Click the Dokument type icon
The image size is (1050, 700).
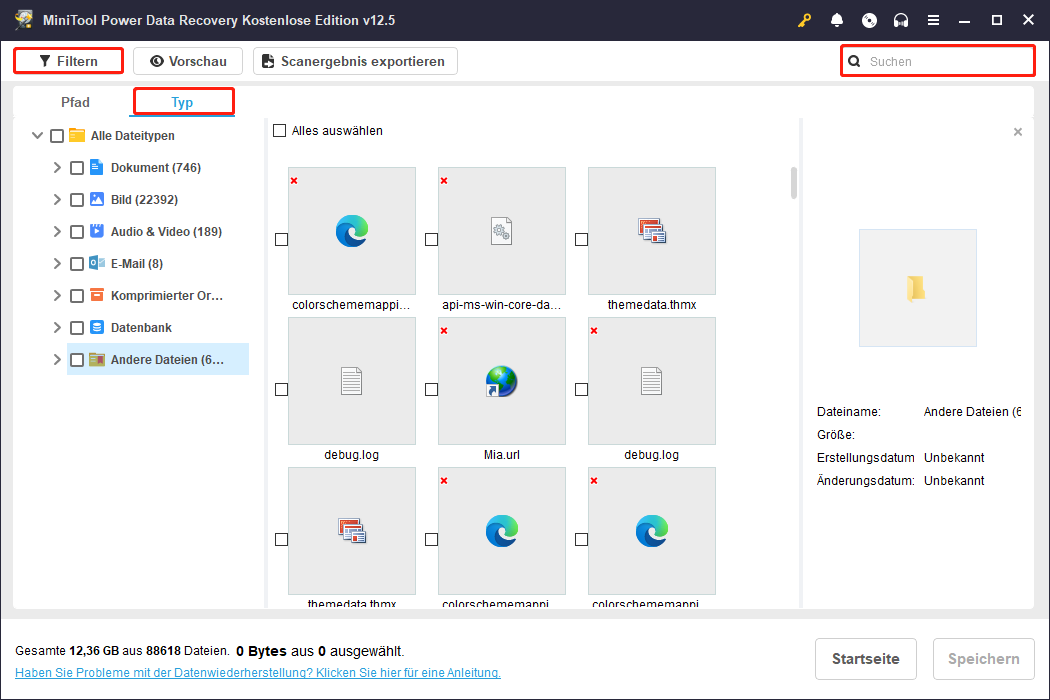[x=96, y=167]
